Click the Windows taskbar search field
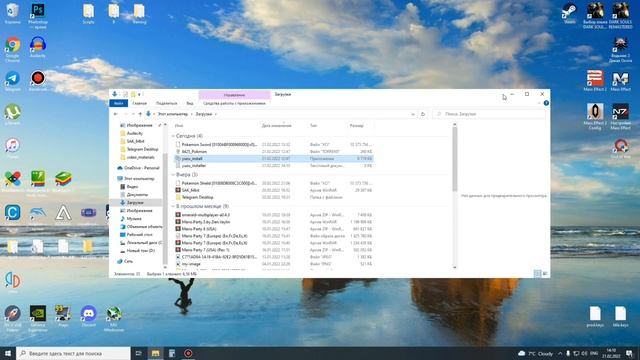The height and width of the screenshot is (360, 640). tap(73, 353)
